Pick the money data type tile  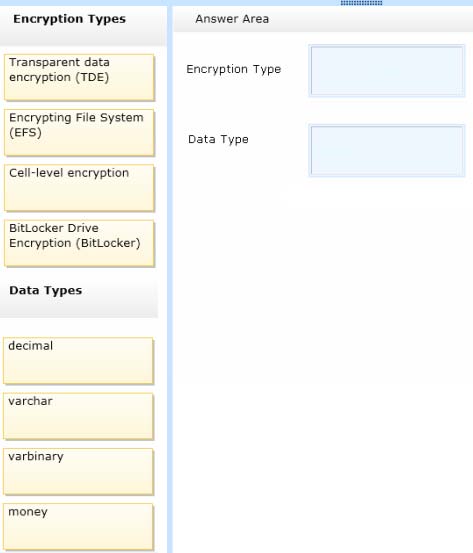tap(78, 527)
